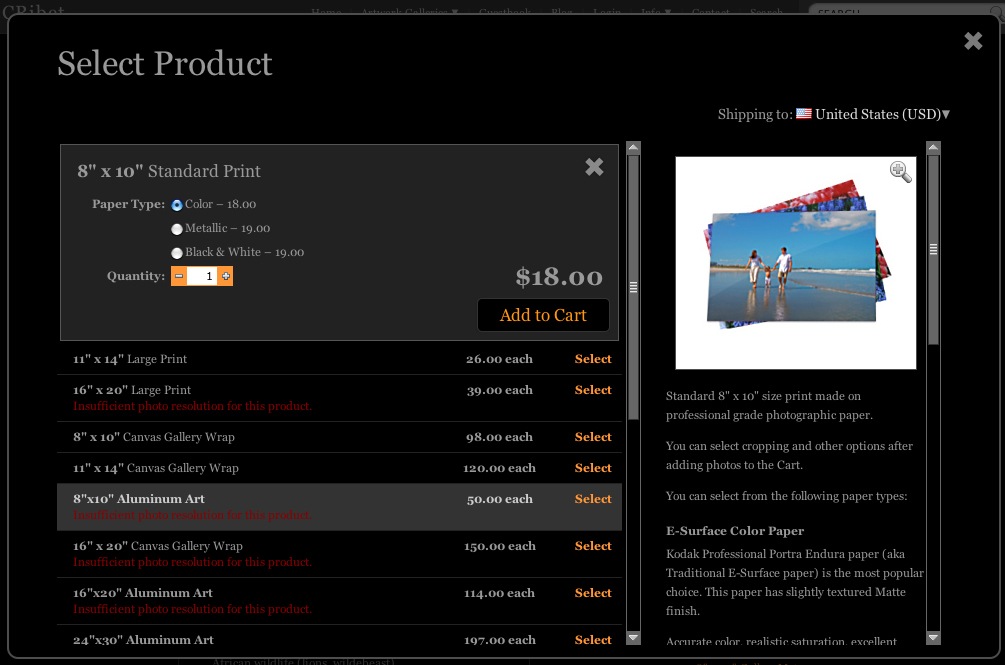
Task: Choose Metallic paper type
Action: (177, 229)
